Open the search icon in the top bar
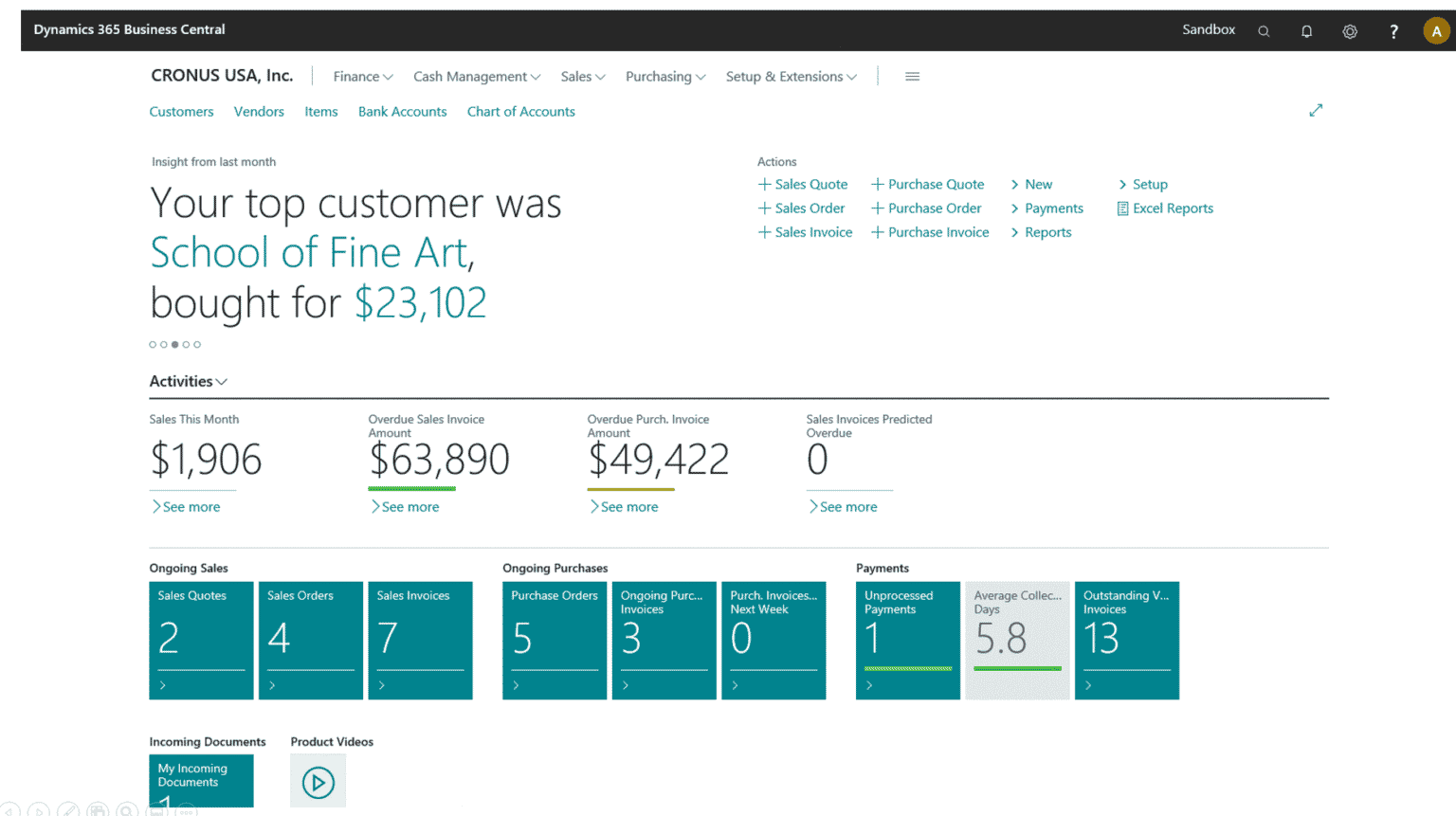Image resolution: width=1456 pixels, height=816 pixels. click(x=1264, y=30)
